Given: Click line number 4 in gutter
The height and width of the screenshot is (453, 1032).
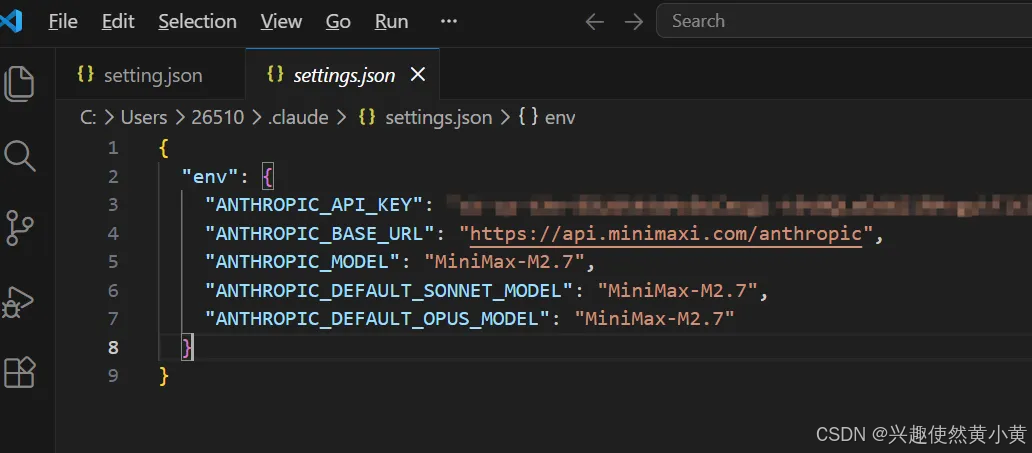Looking at the screenshot, I should click(x=113, y=234).
